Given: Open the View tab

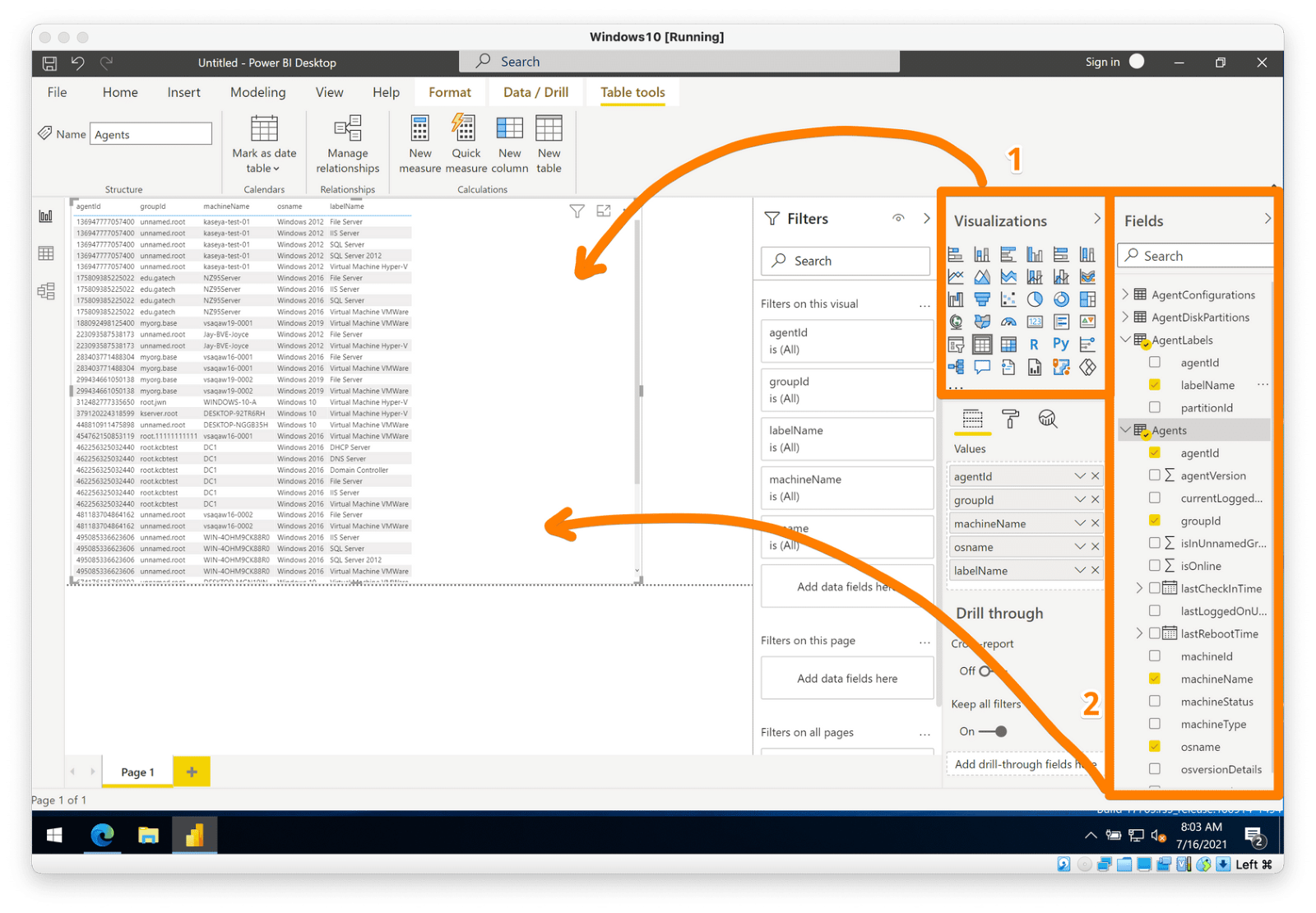Looking at the screenshot, I should point(329,92).
